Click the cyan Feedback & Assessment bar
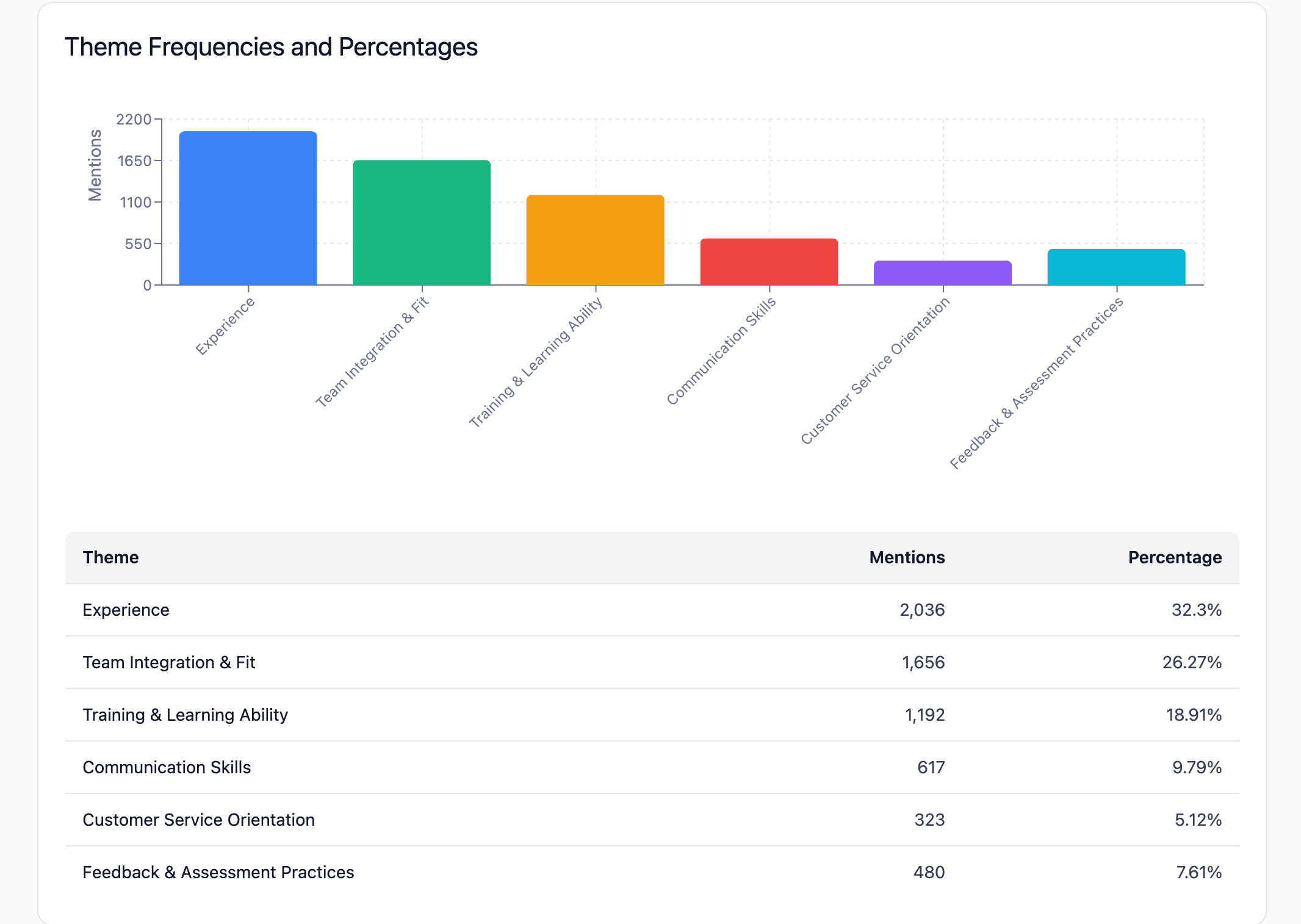Viewport: 1301px width, 924px height. pyautogui.click(x=1116, y=267)
